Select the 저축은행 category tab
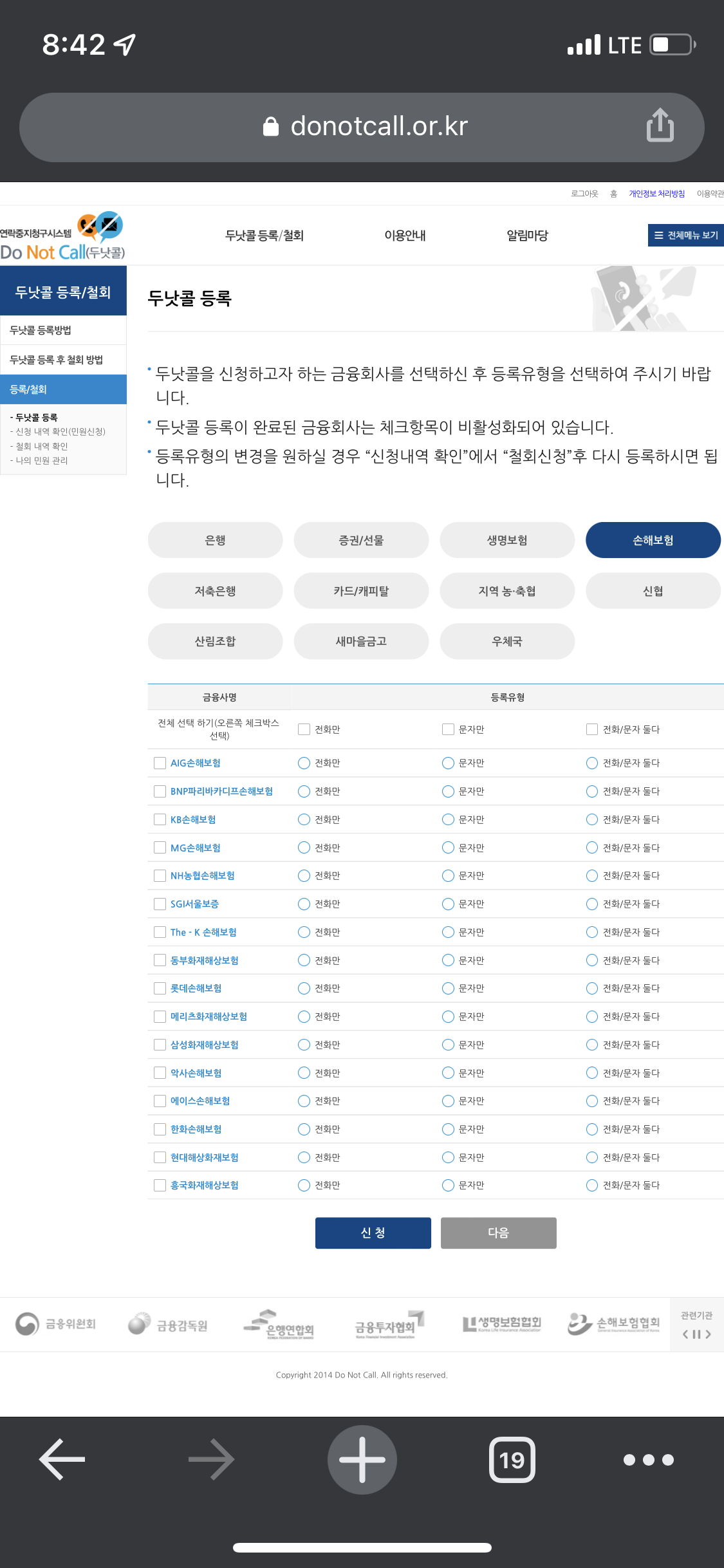This screenshot has height=1568, width=724. coord(215,591)
